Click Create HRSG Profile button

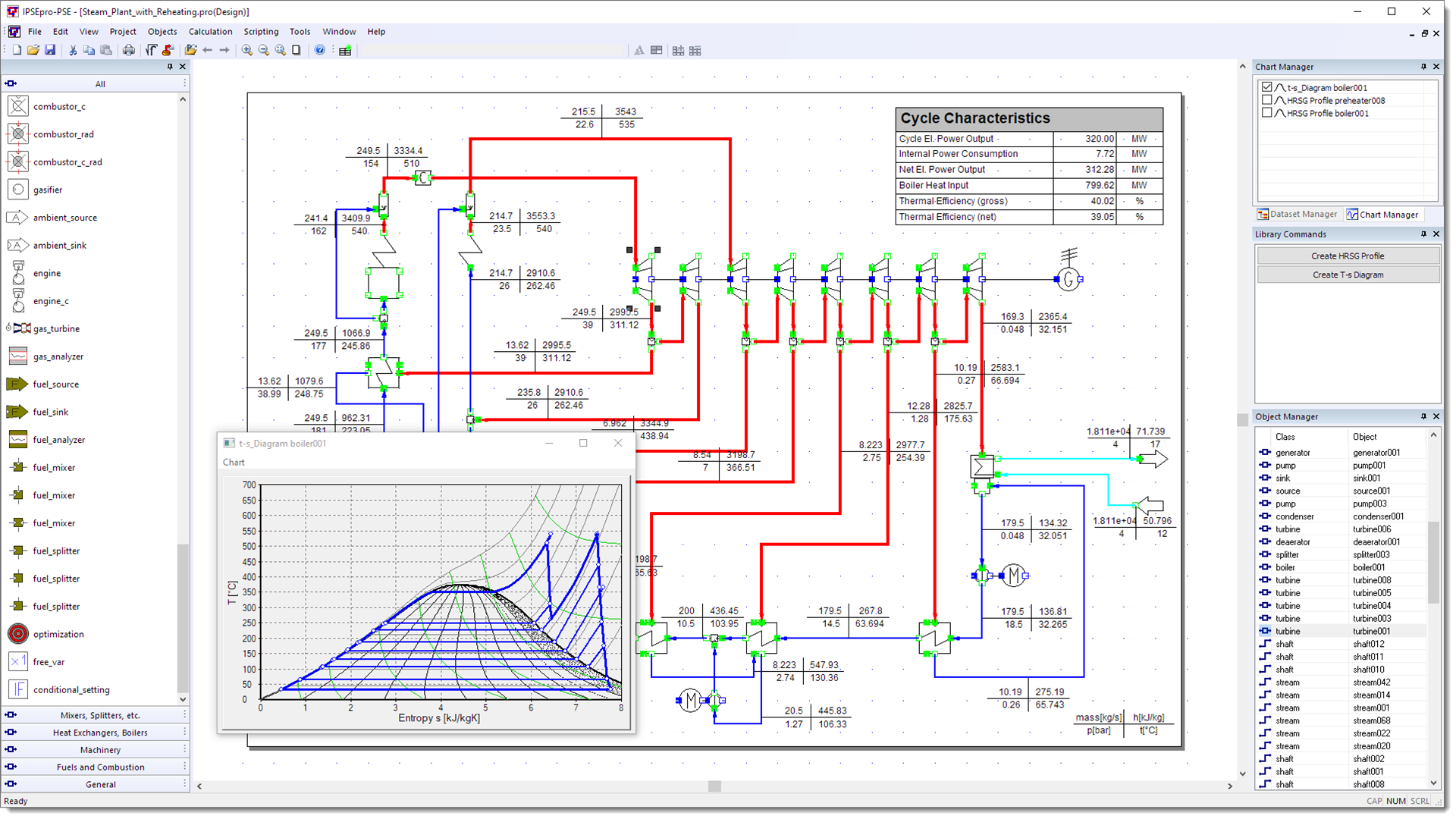point(1348,256)
